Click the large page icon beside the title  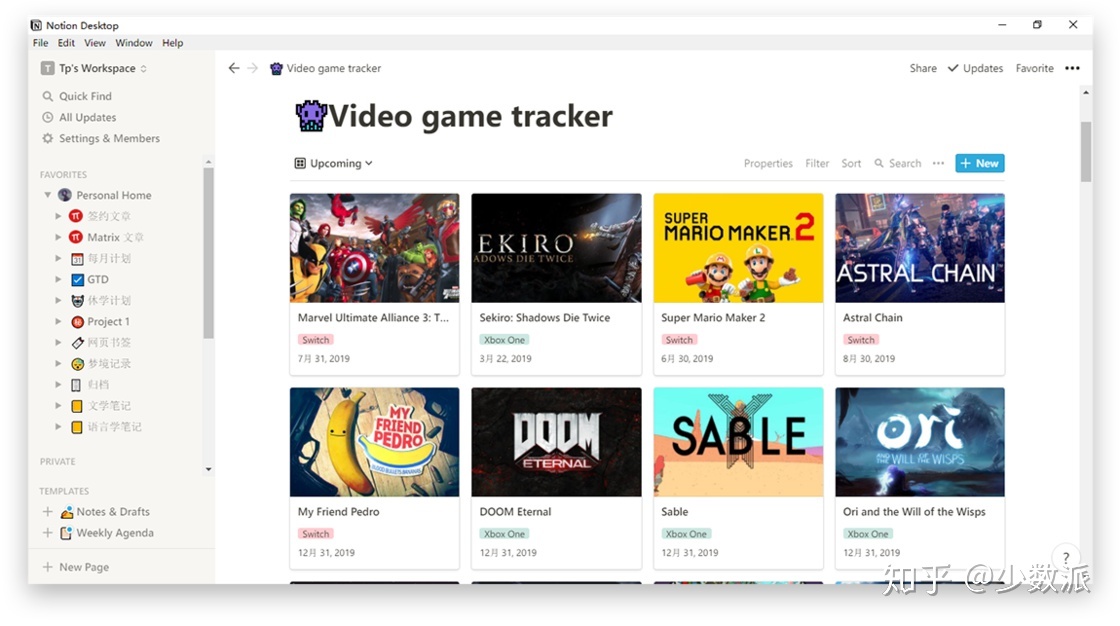[x=311, y=116]
